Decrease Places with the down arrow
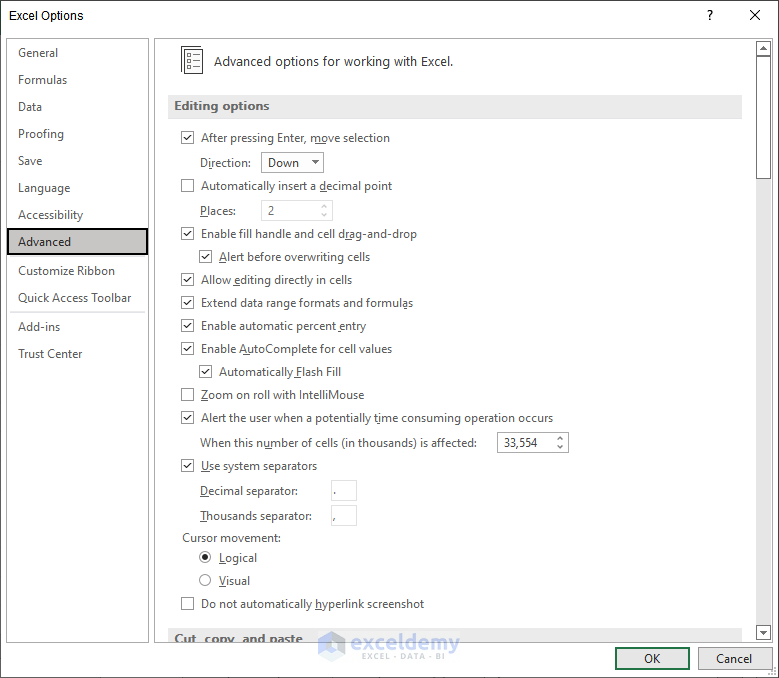 [x=324, y=215]
